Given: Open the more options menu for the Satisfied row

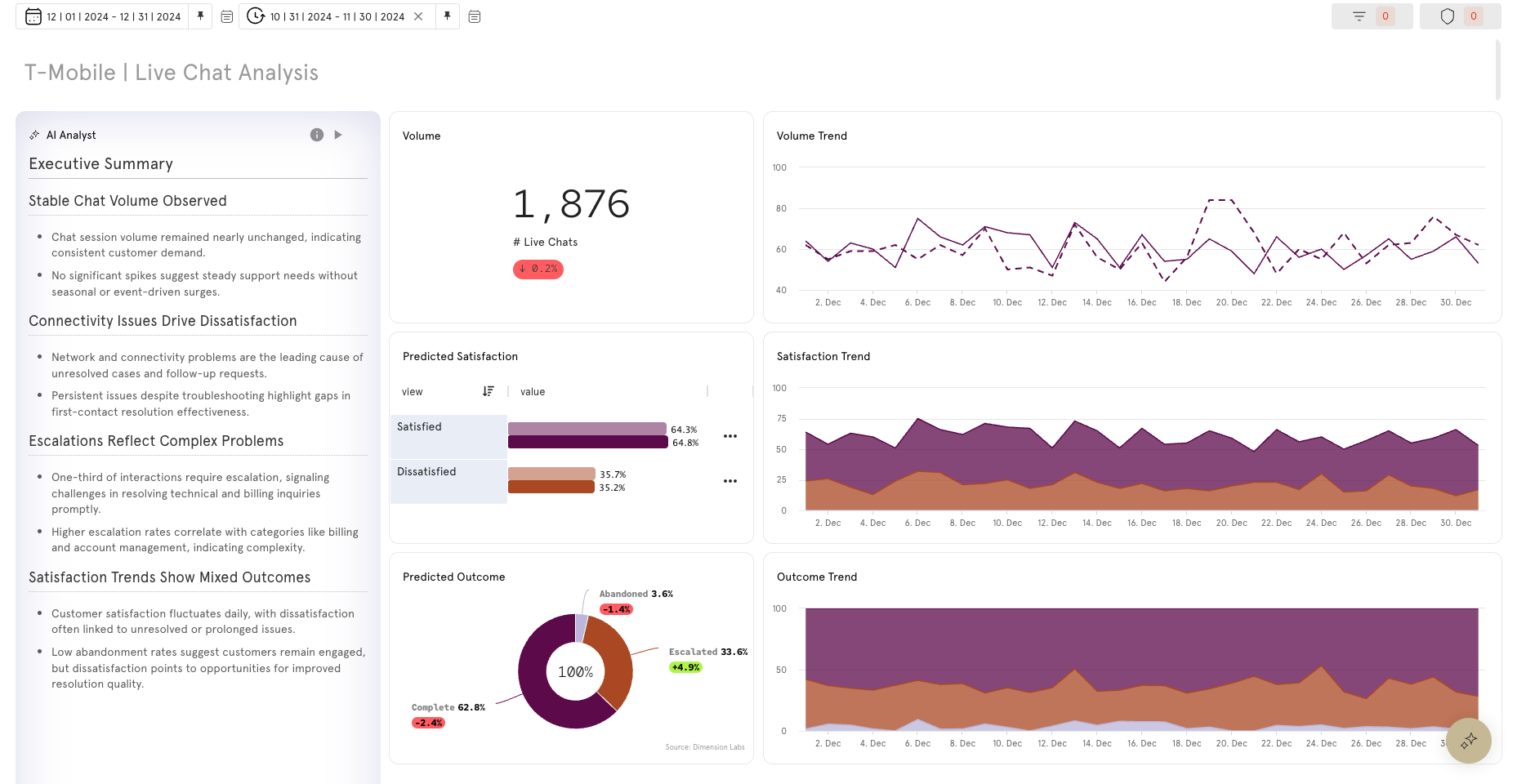Looking at the screenshot, I should (730, 436).
